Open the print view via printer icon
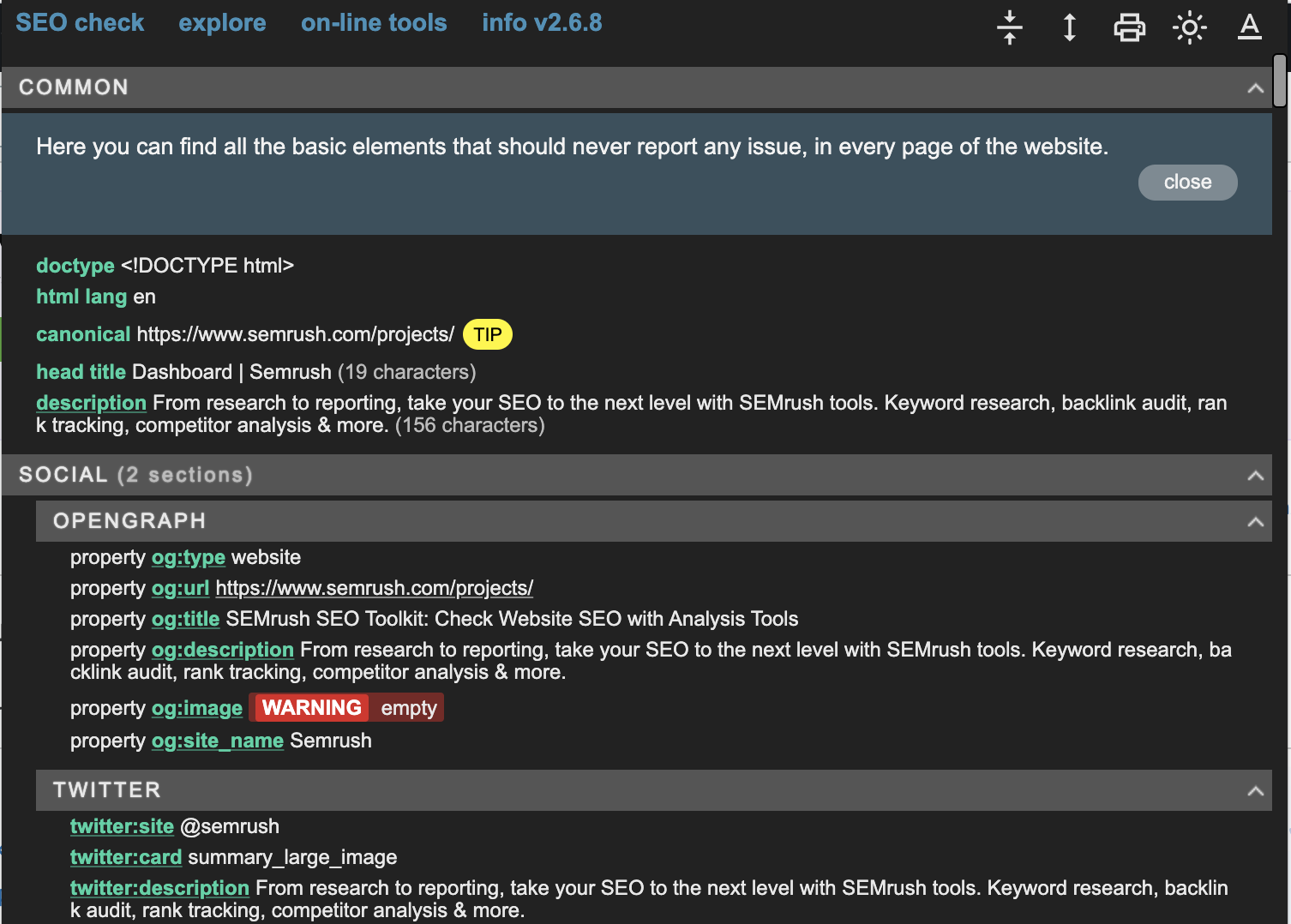This screenshot has width=1291, height=924. tap(1129, 27)
